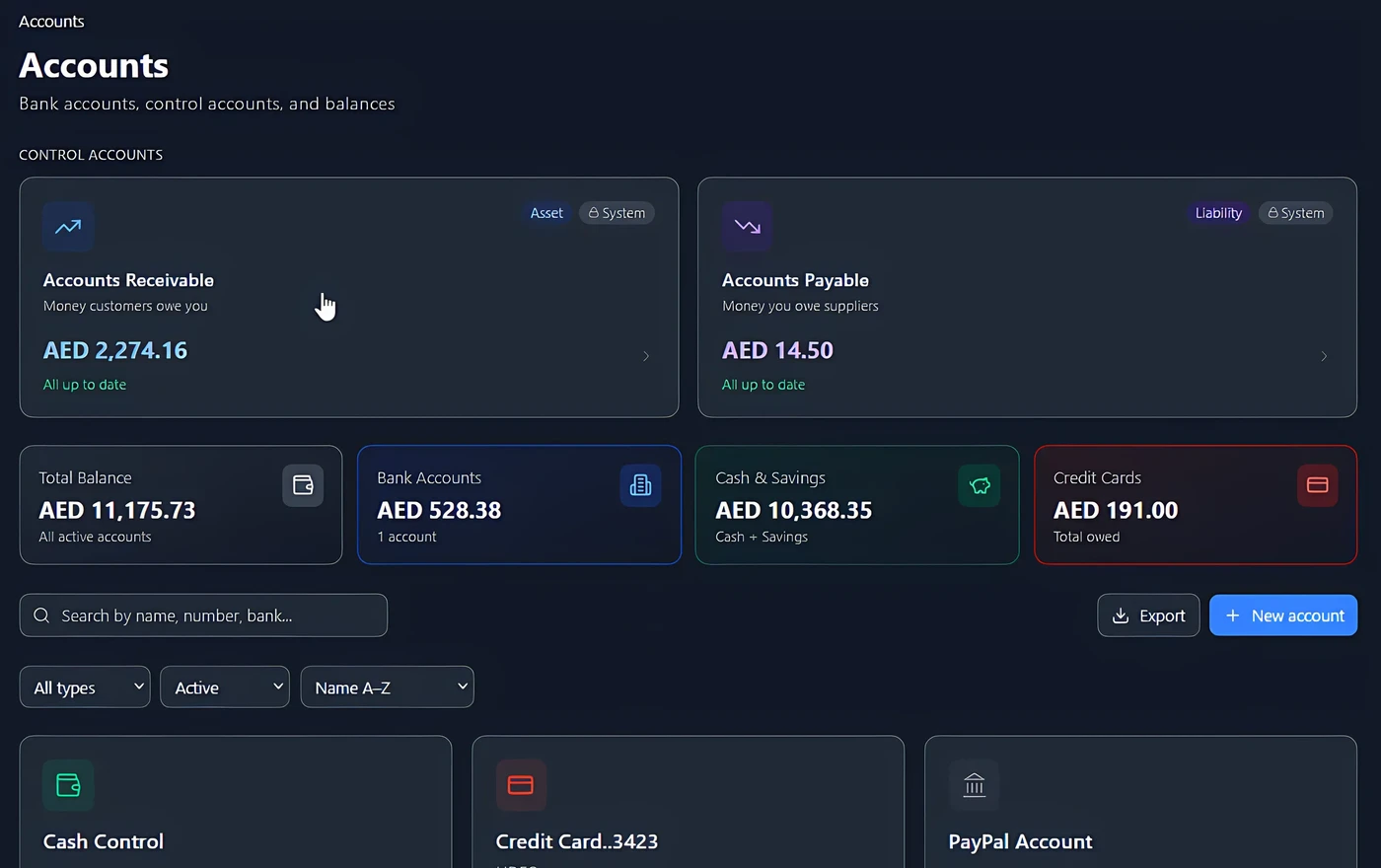This screenshot has height=868, width=1381.
Task: Click the wallet icon in Total Balance card
Action: tap(303, 485)
